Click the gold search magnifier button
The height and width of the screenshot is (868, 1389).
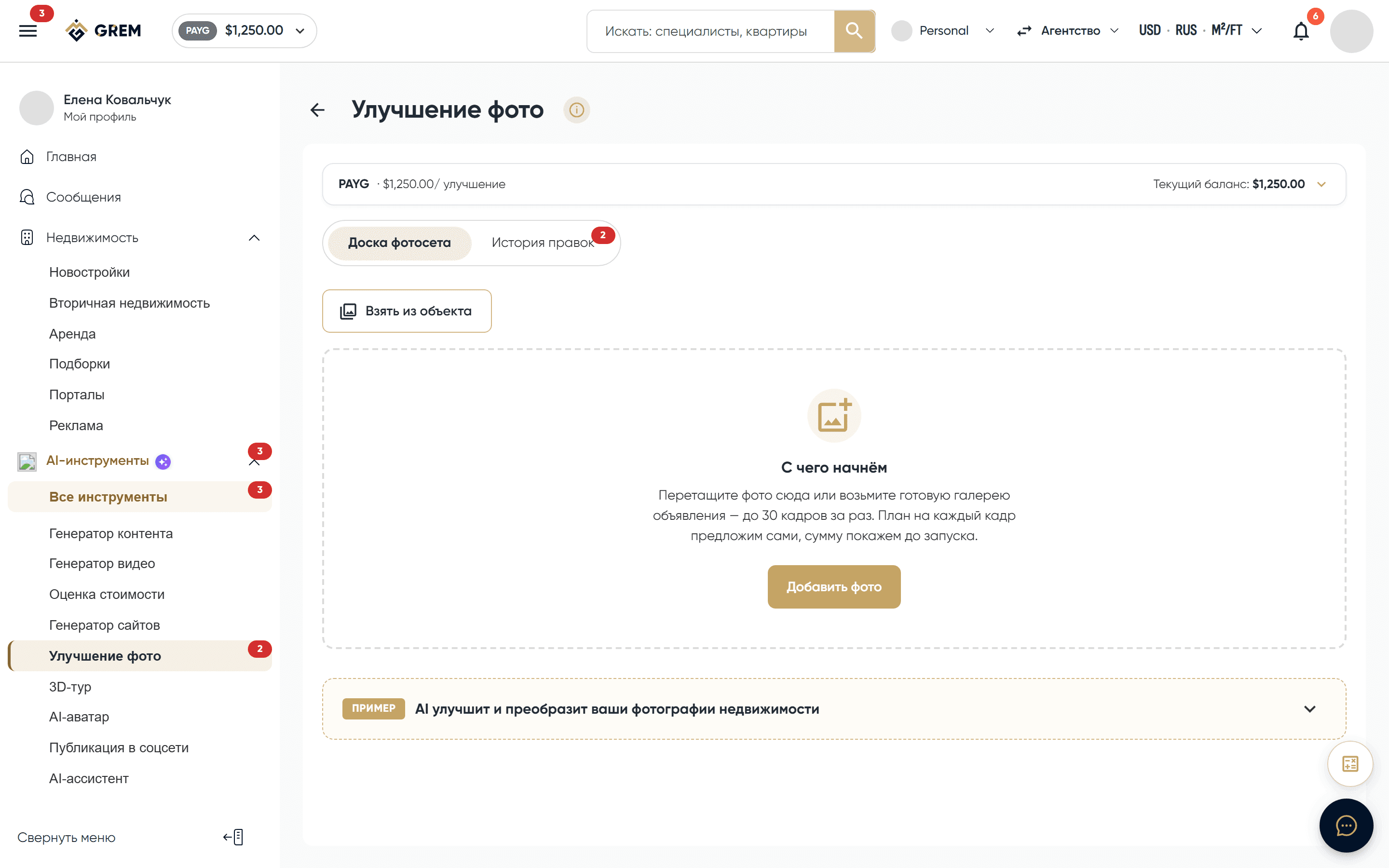click(x=854, y=31)
